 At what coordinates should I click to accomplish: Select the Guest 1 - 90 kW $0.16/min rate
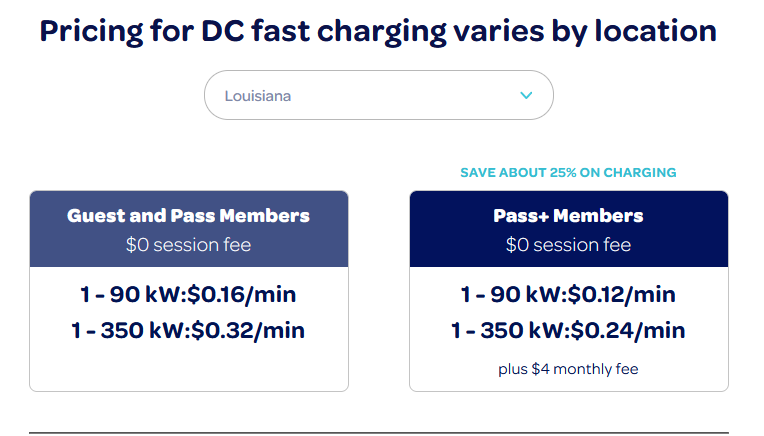pyautogui.click(x=188, y=295)
